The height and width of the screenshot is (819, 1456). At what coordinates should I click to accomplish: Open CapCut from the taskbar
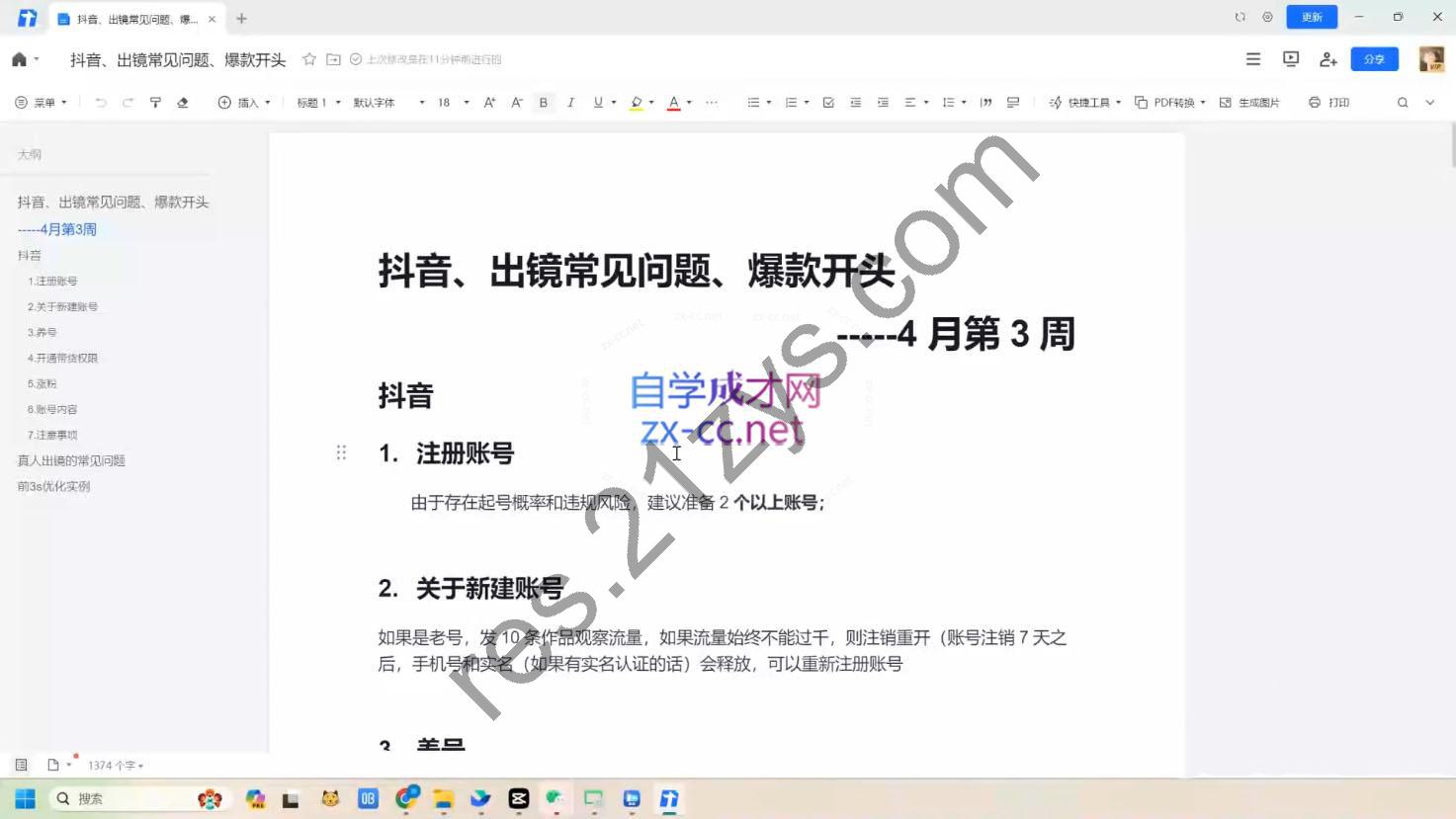519,798
